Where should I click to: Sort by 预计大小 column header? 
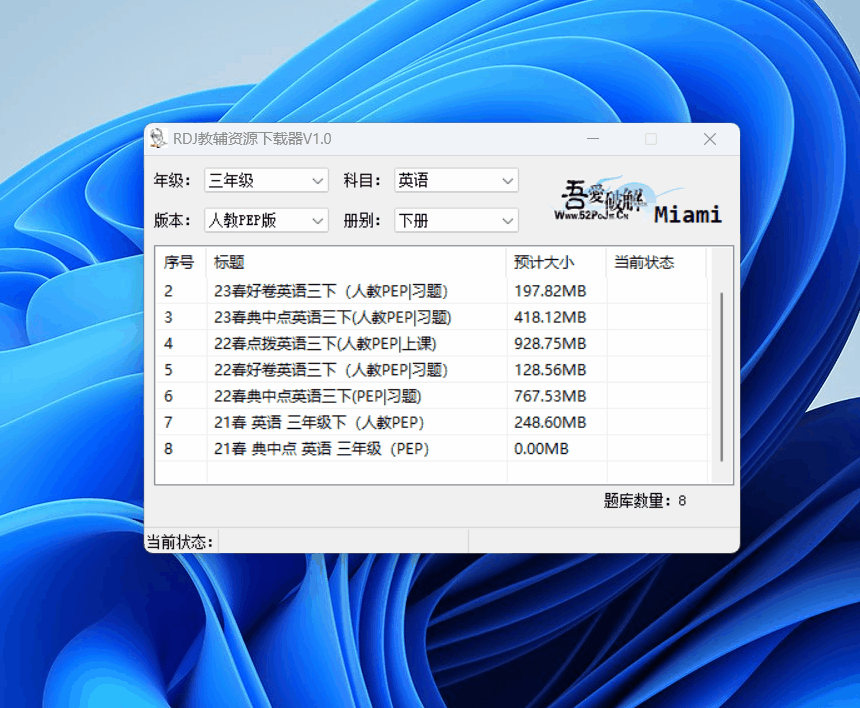coord(556,262)
